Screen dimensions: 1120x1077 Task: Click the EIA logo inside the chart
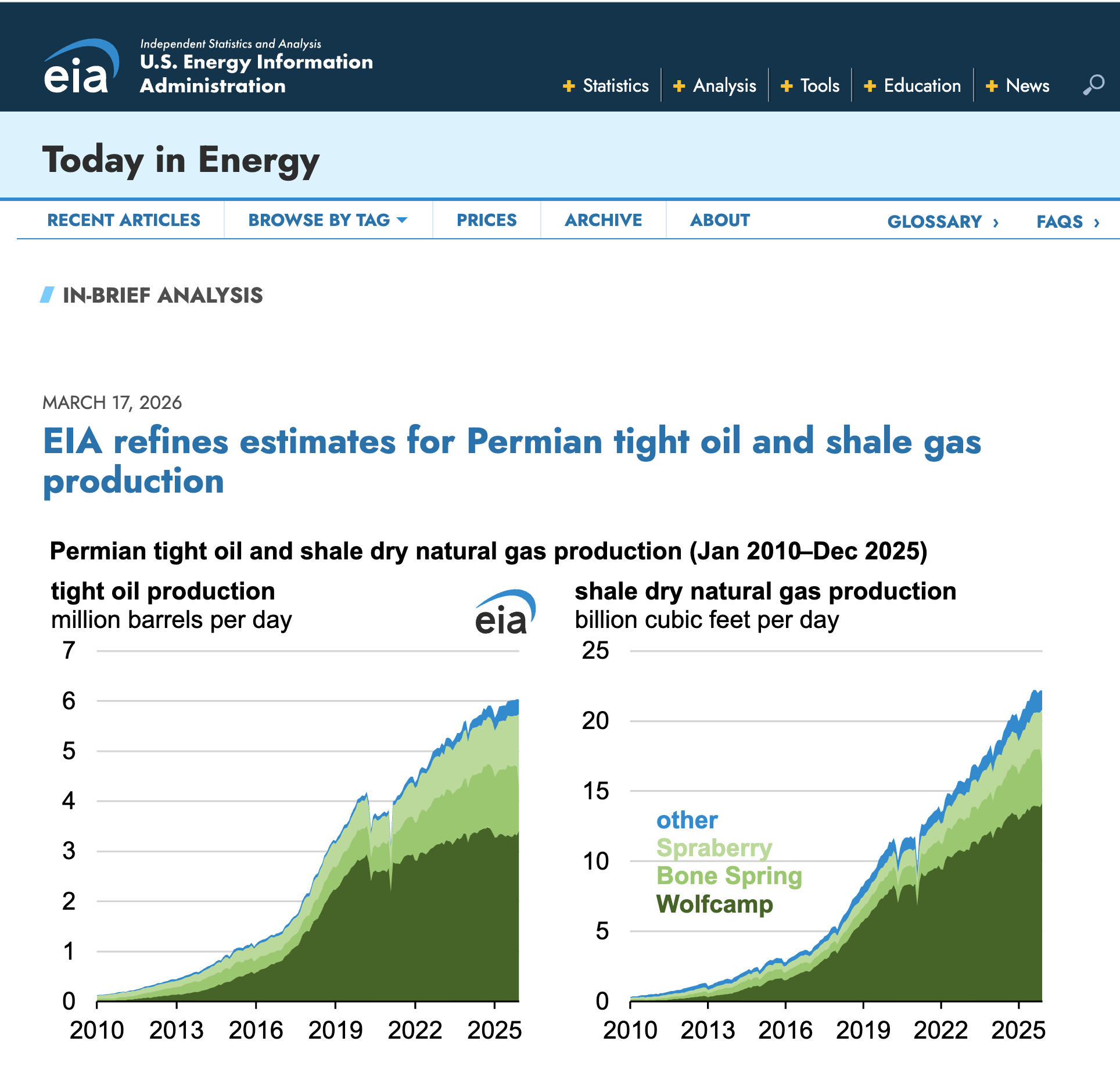[505, 612]
